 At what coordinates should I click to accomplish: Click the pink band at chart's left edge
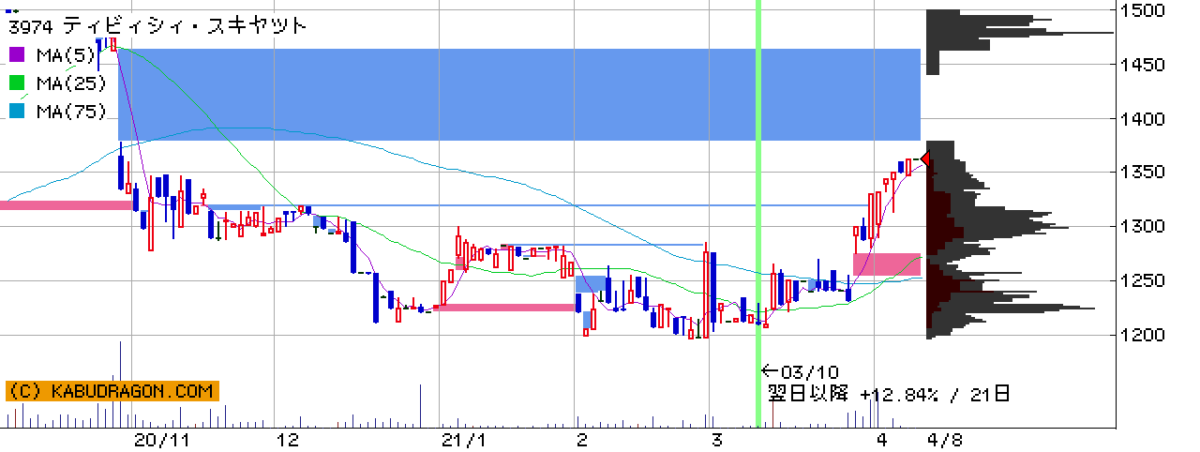tap(66, 205)
